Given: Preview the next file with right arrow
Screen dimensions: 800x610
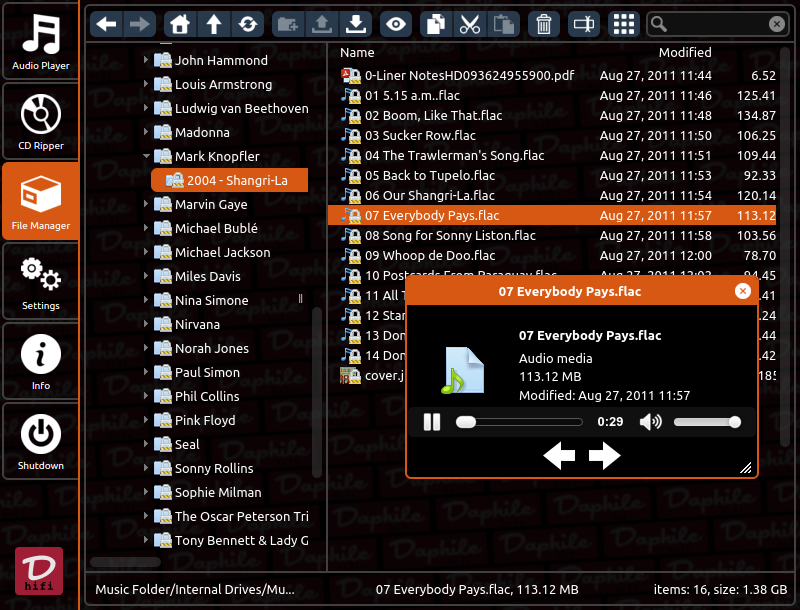Looking at the screenshot, I should click(x=605, y=455).
